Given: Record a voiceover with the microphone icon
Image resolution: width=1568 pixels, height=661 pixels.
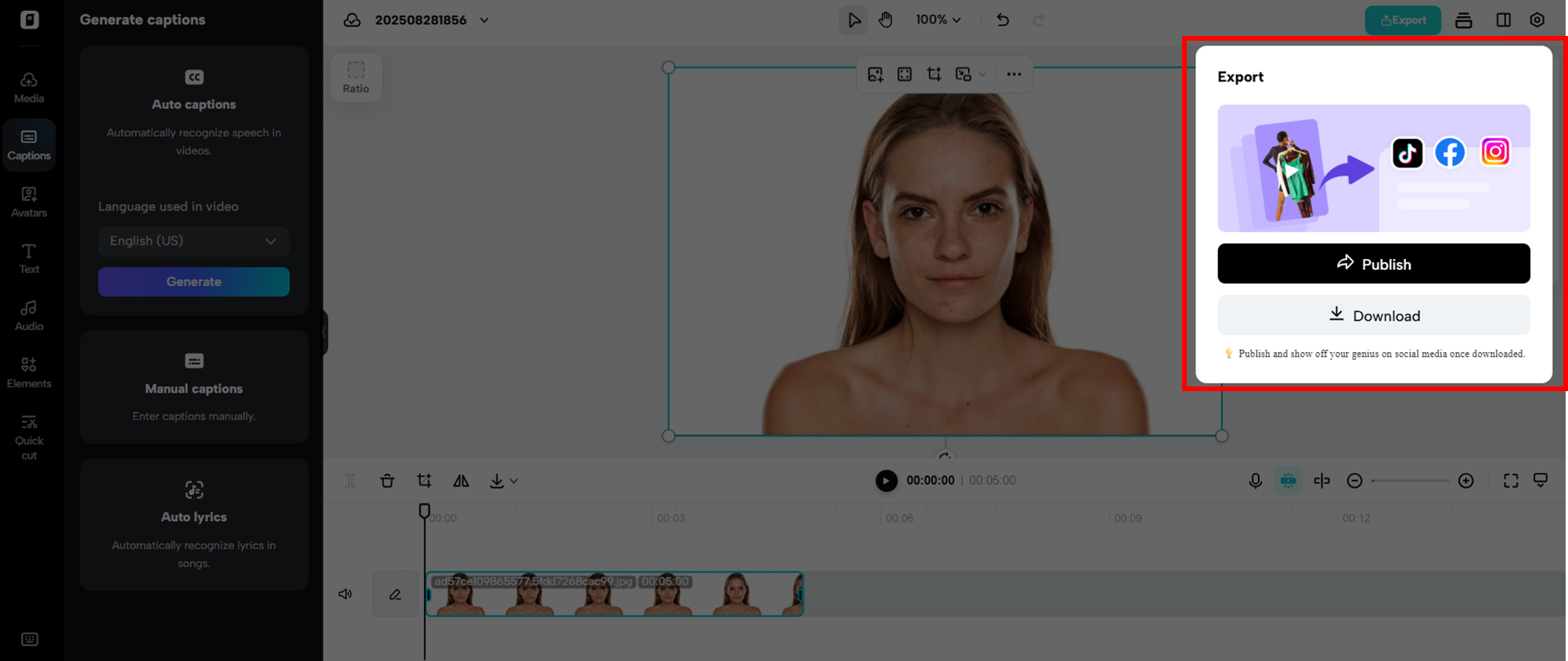Looking at the screenshot, I should [x=1255, y=481].
